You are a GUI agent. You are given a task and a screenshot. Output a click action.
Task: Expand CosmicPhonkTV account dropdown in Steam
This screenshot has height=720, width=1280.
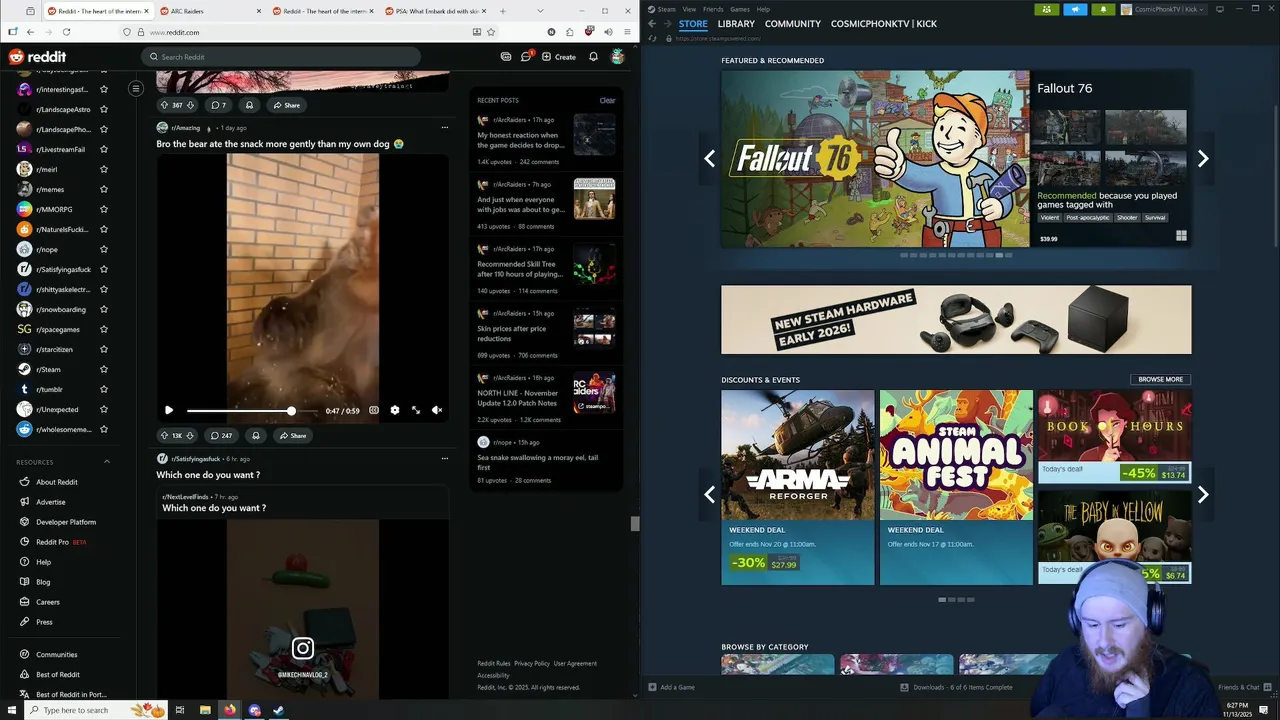coord(1162,9)
